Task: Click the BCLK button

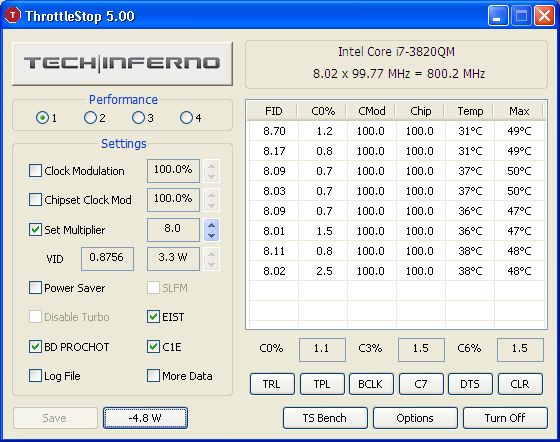Action: click(371, 384)
